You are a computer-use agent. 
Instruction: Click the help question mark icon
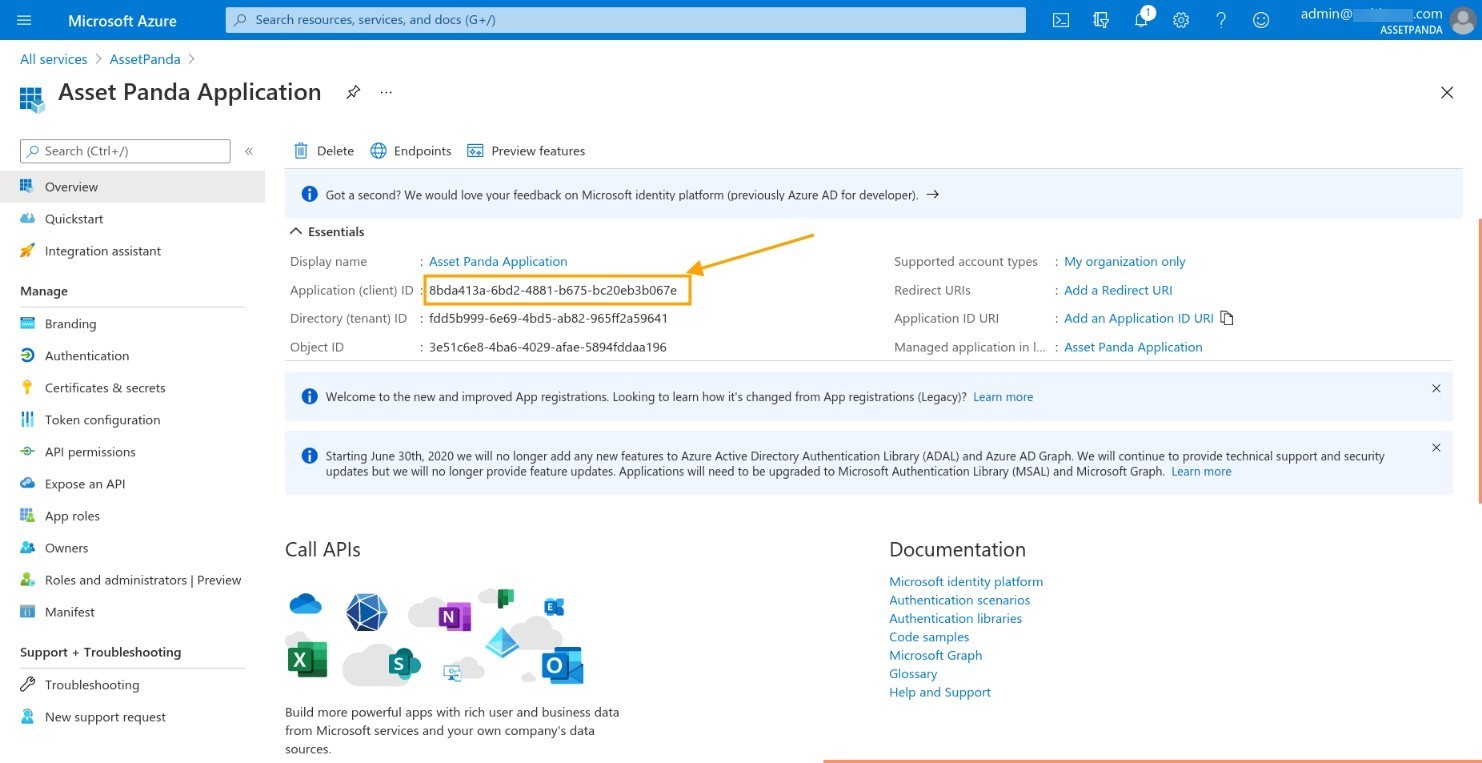[1221, 20]
